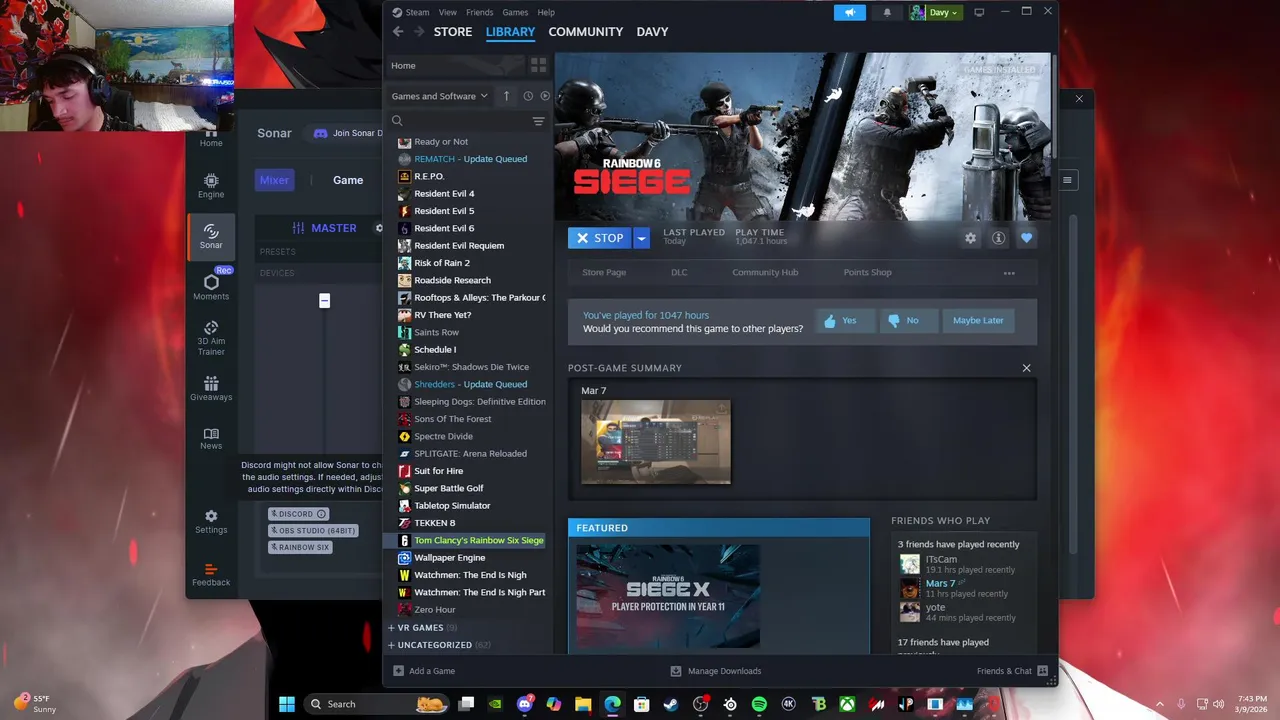Open Sonar Home sidebar icon

click(211, 135)
